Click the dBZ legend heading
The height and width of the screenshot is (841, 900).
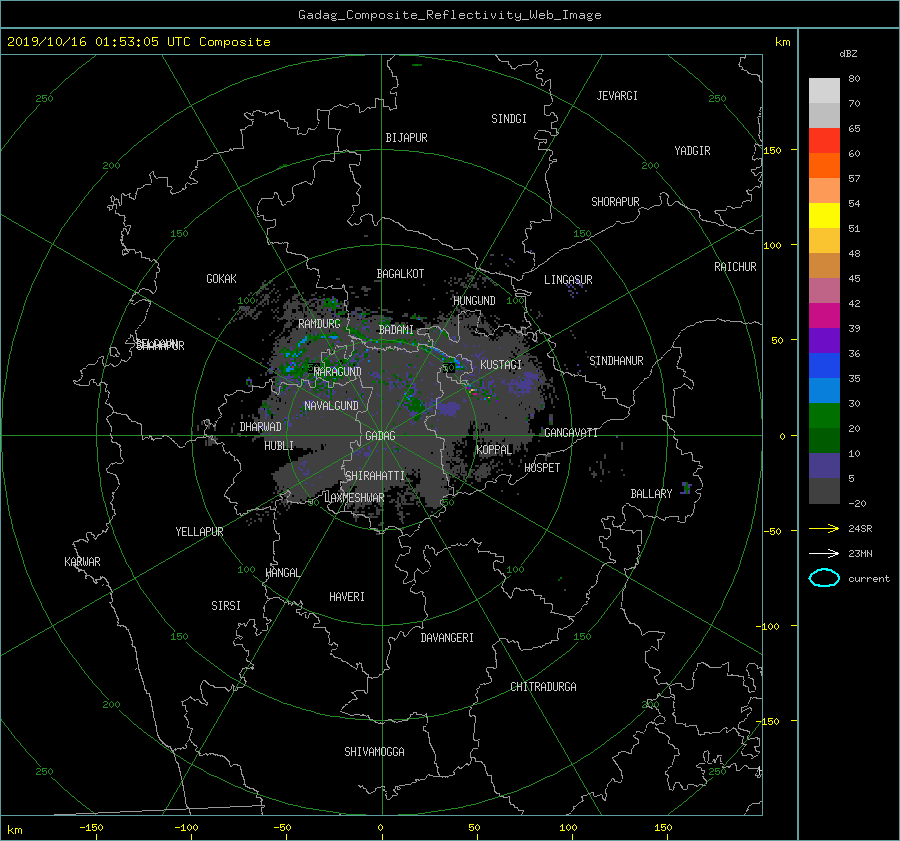[848, 53]
